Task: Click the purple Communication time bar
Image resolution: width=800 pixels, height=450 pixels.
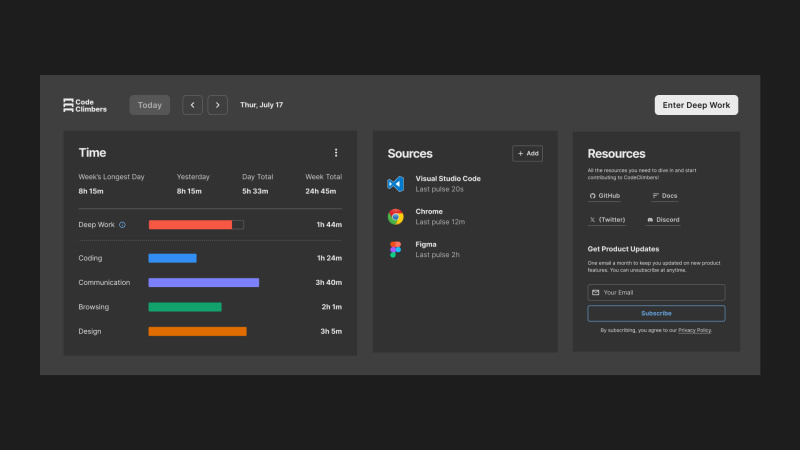Action: (x=203, y=283)
